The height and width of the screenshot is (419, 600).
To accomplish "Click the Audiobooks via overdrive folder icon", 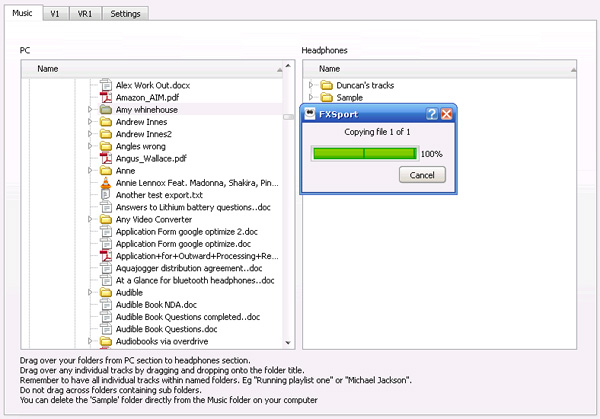I will pyautogui.click(x=106, y=341).
